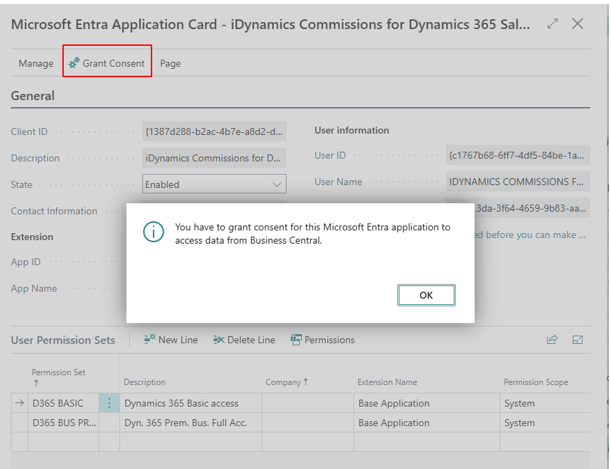The width and height of the screenshot is (611, 469).
Task: Sort by the Permission Set column header
Action: 58,377
